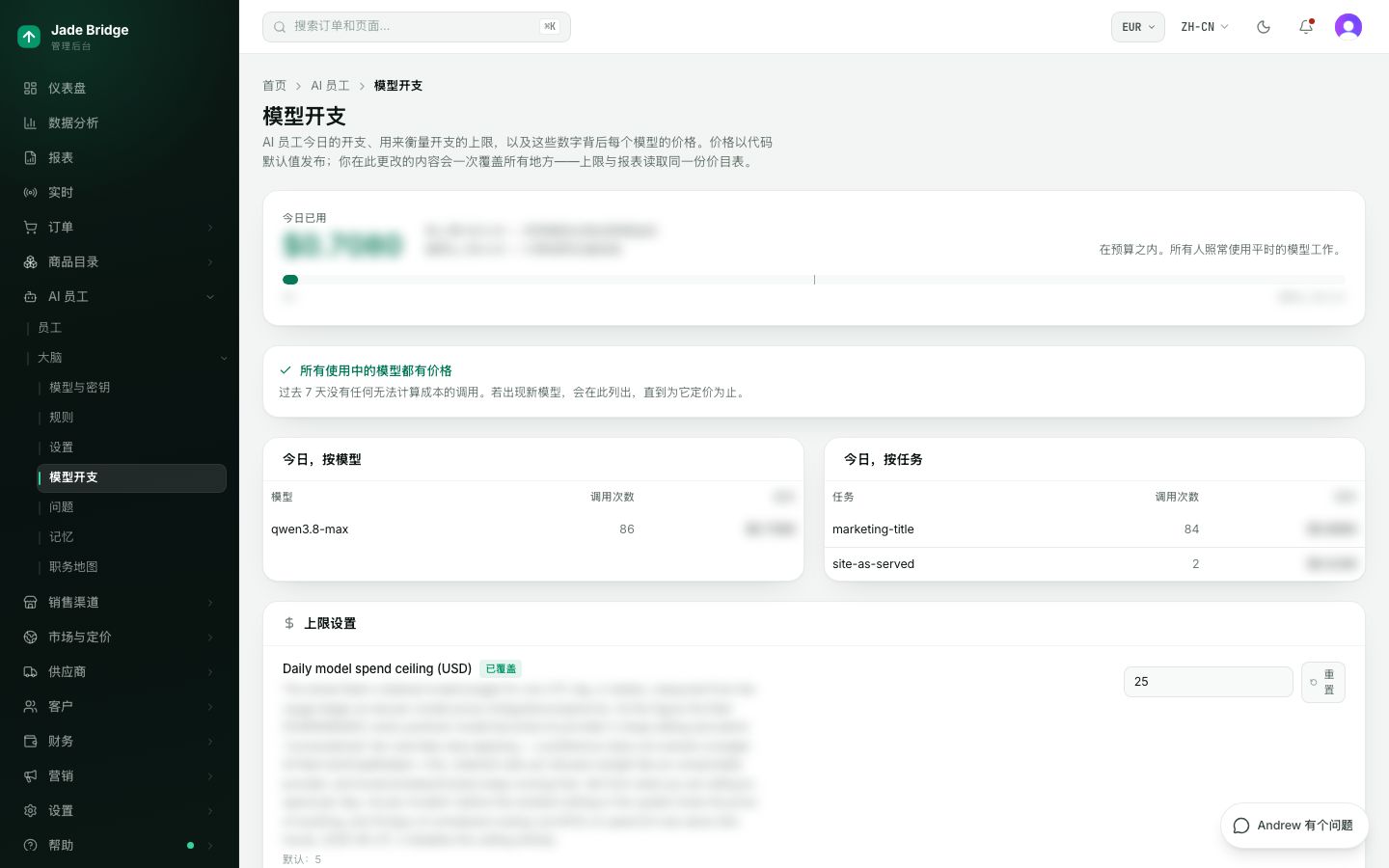Image resolution: width=1389 pixels, height=868 pixels.
Task: Click the 设置 gear icon at sidebar bottom
Action: pyautogui.click(x=30, y=810)
